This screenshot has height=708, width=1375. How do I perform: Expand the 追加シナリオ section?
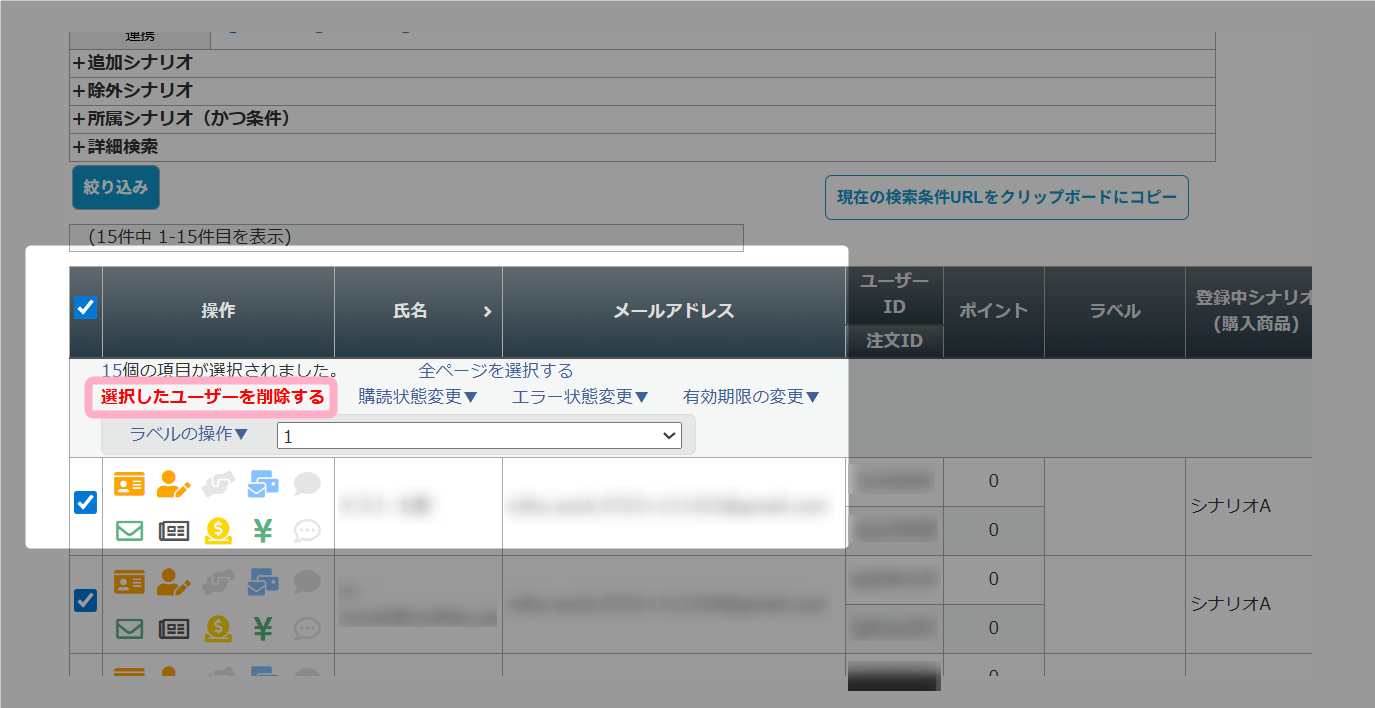(x=133, y=62)
